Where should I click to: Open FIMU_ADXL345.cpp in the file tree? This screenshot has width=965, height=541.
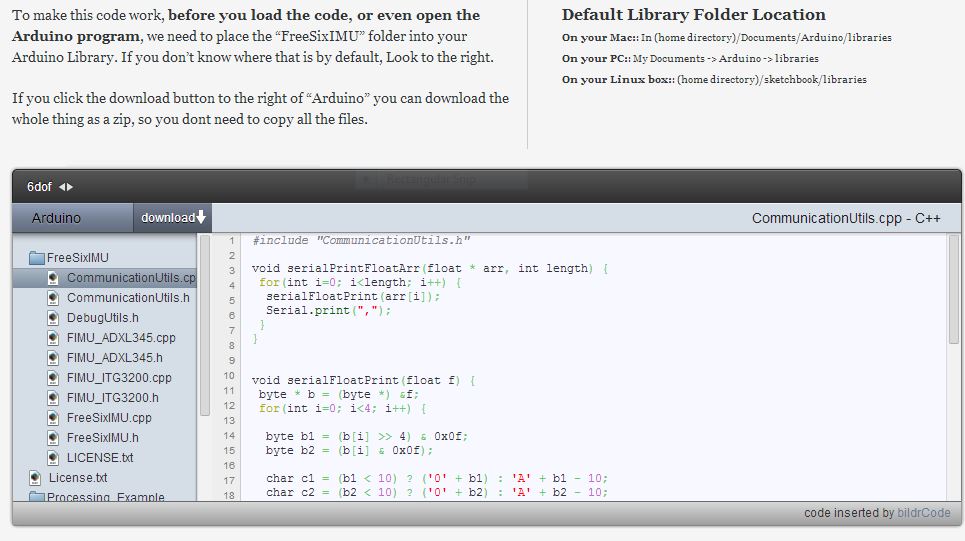click(121, 338)
